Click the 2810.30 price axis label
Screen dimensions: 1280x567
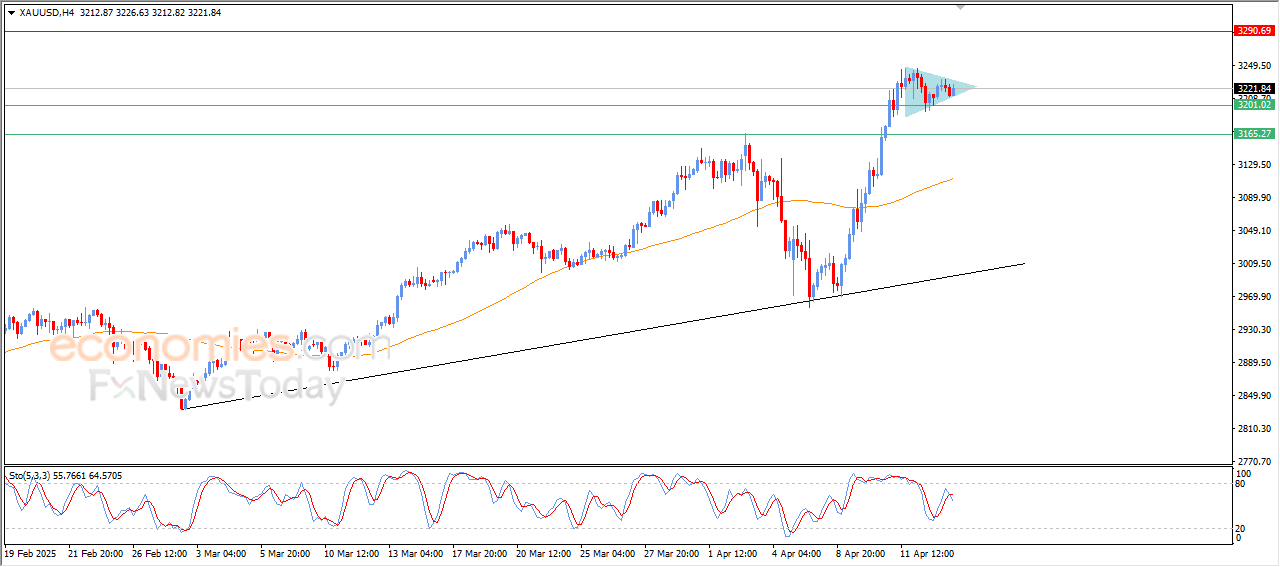tap(1253, 428)
